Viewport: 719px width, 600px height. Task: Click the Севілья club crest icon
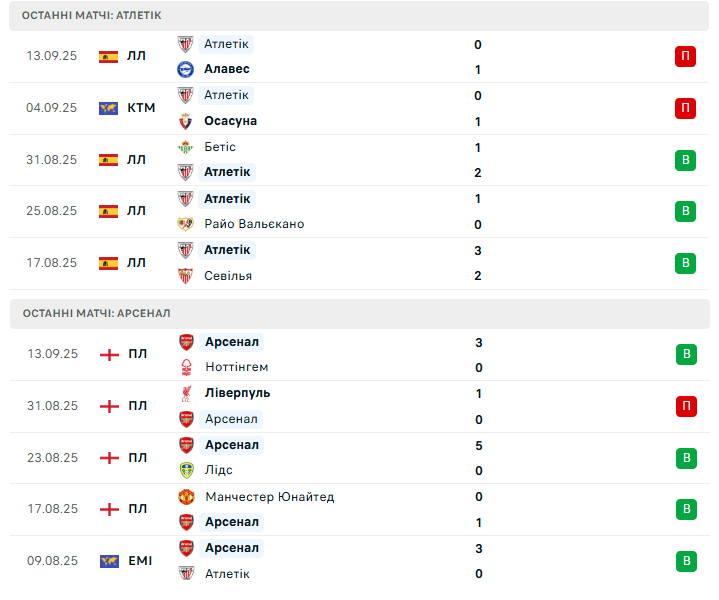(185, 276)
